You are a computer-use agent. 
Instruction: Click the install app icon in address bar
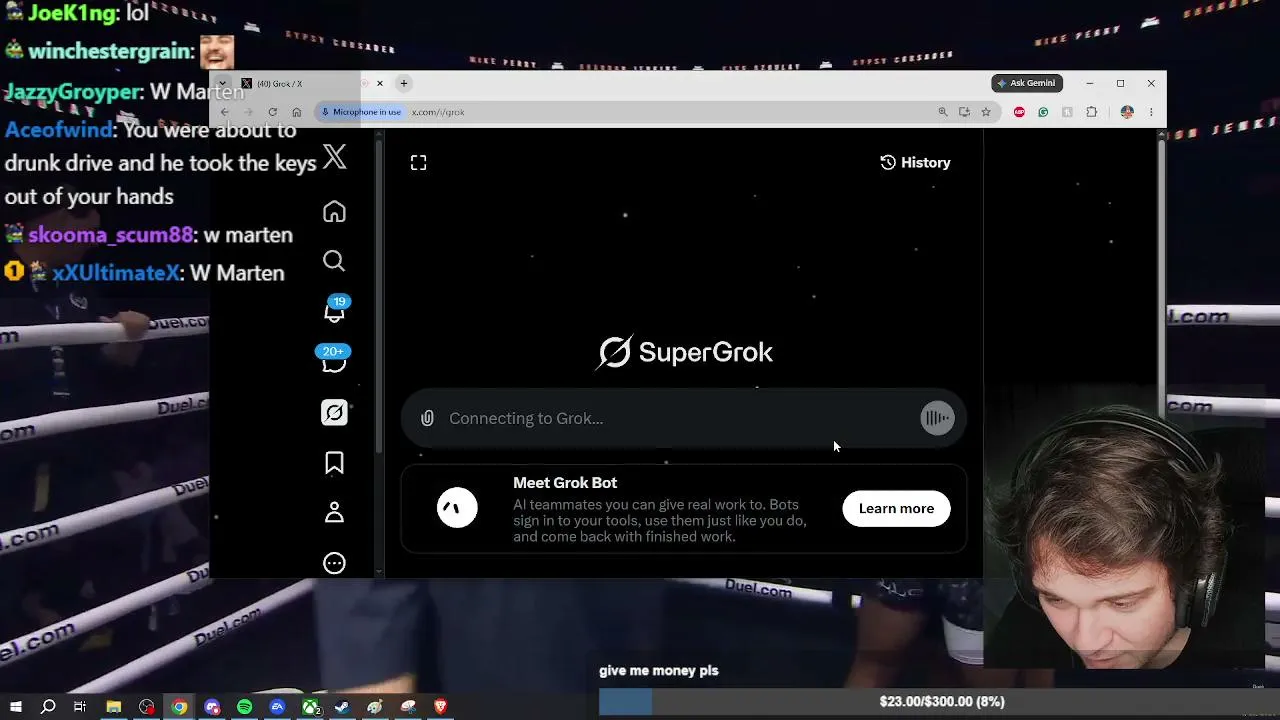[964, 112]
